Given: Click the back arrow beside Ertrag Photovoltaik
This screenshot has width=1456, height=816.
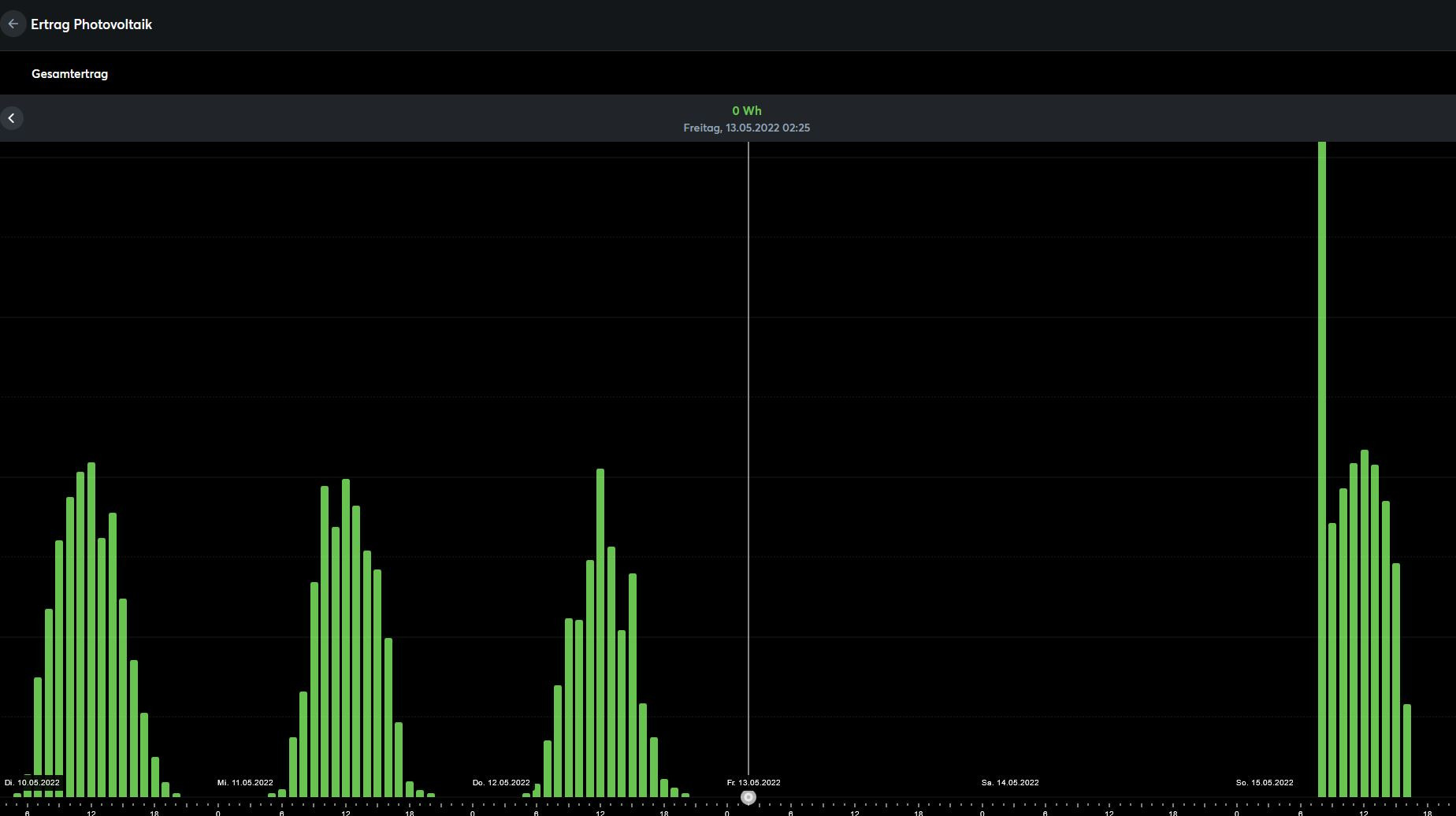Looking at the screenshot, I should click(x=13, y=24).
